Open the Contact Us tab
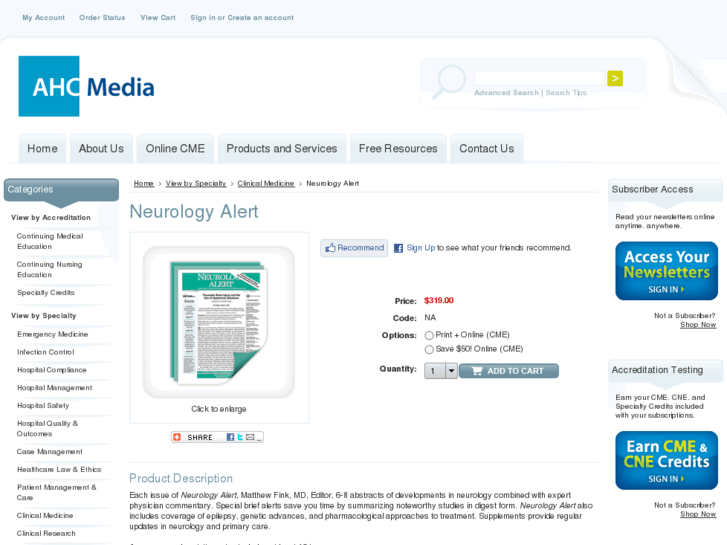 [487, 148]
